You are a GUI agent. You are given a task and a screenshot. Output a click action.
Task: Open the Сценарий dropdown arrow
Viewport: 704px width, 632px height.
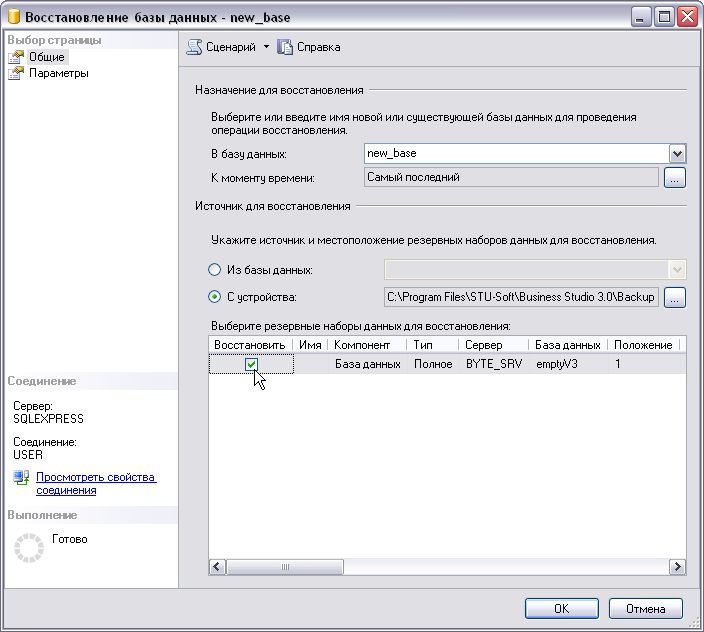(x=266, y=47)
